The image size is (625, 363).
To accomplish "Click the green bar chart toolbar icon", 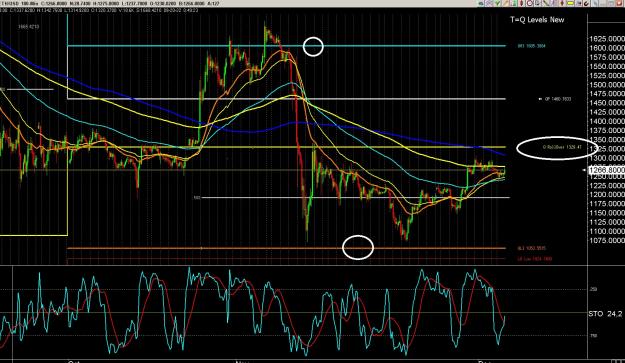I will [514, 3].
